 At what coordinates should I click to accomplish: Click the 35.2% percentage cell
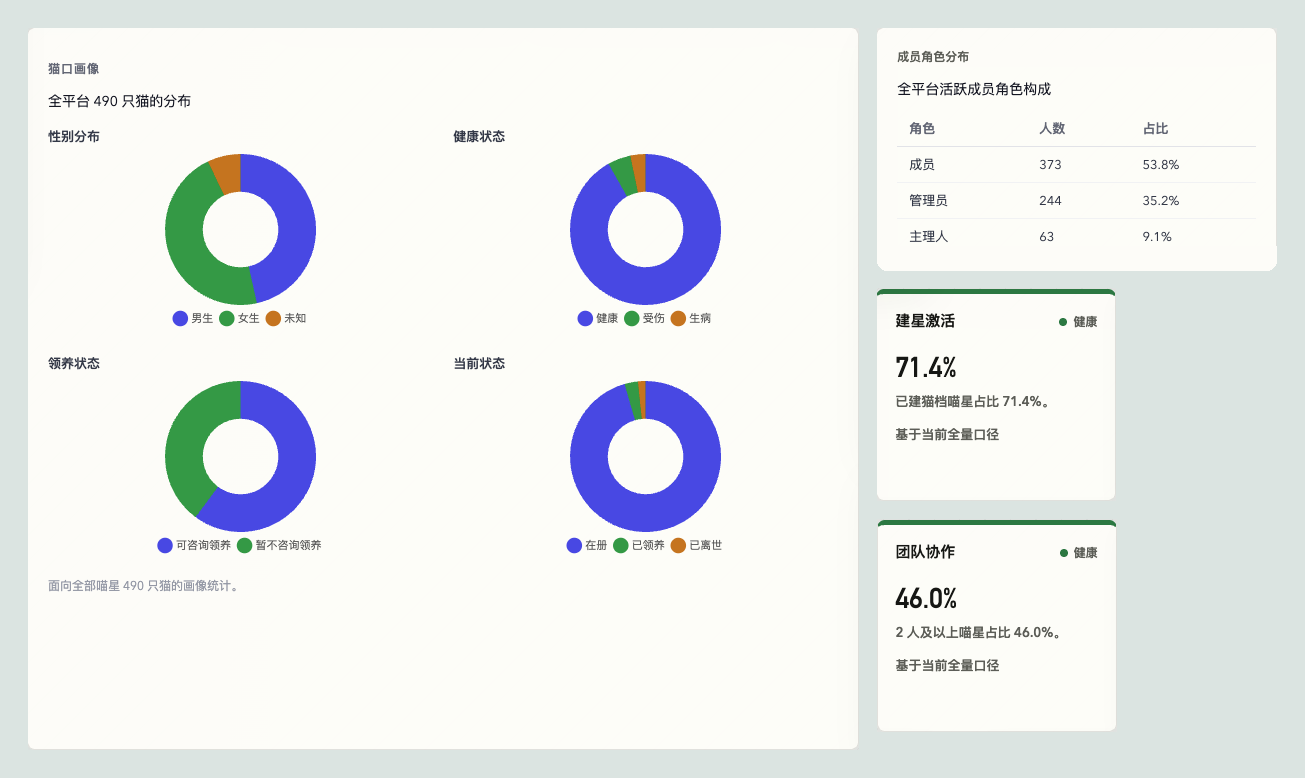point(1161,201)
